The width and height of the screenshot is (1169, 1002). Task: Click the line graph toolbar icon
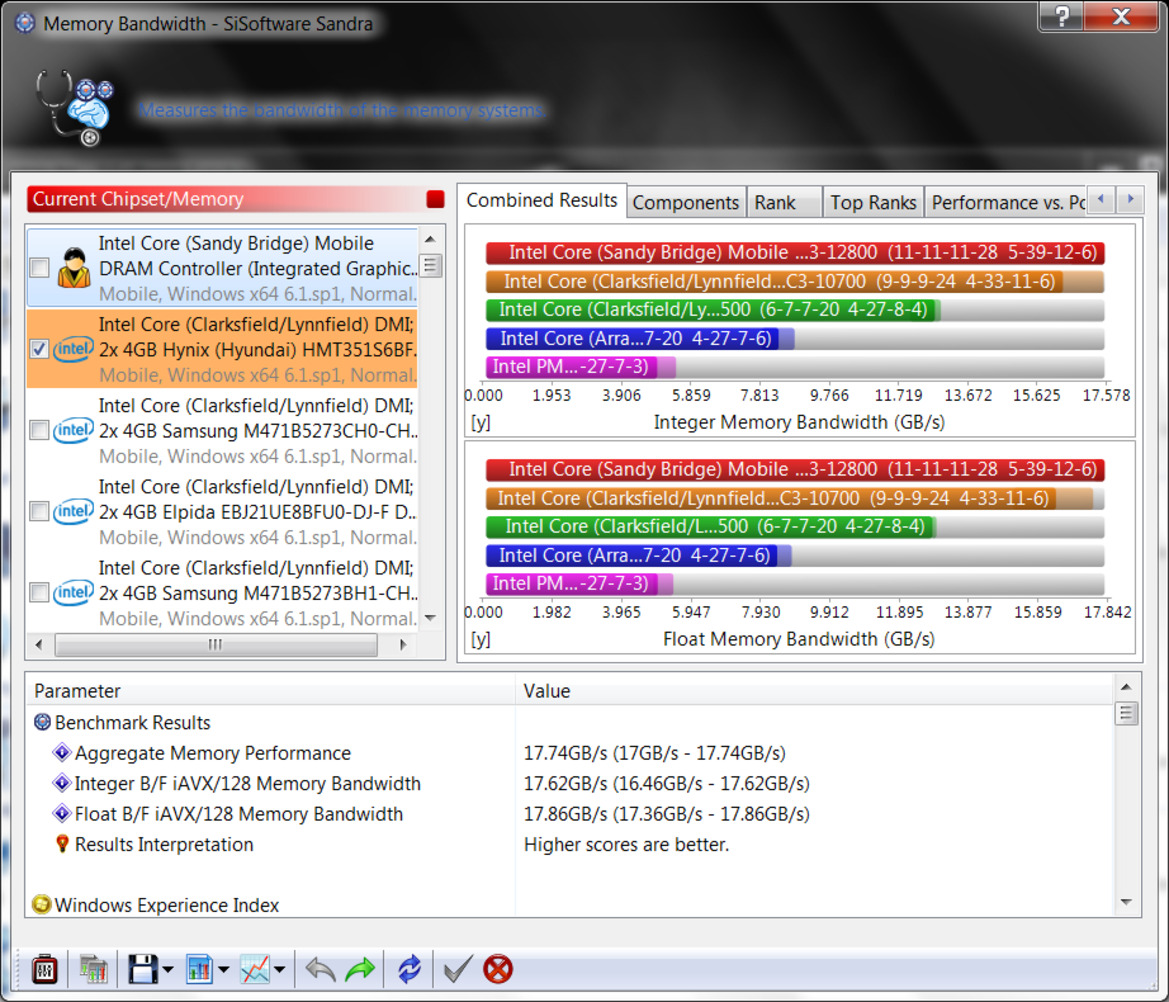tap(255, 969)
